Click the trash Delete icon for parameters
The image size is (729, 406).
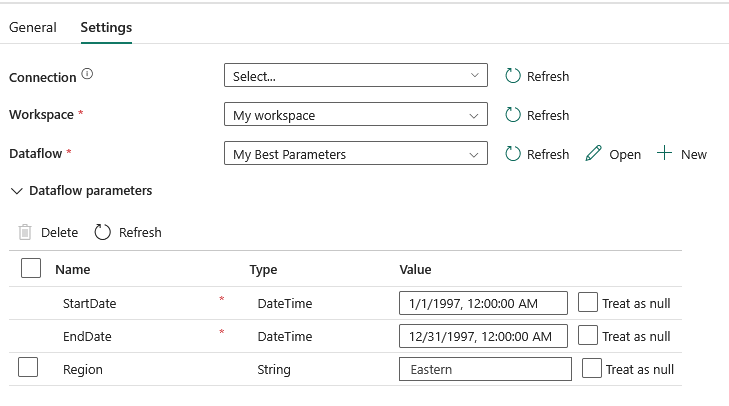[26, 232]
